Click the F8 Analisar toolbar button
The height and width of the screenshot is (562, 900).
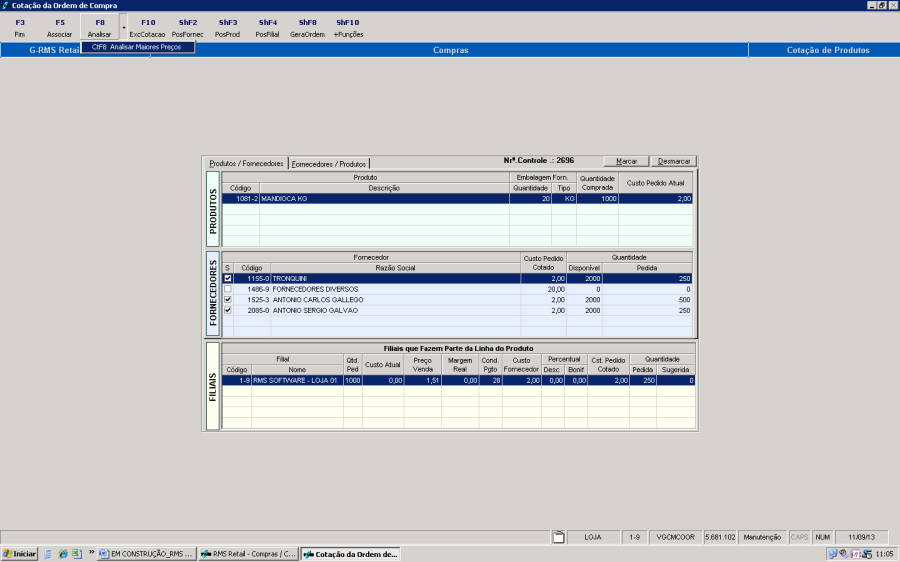[x=99, y=27]
